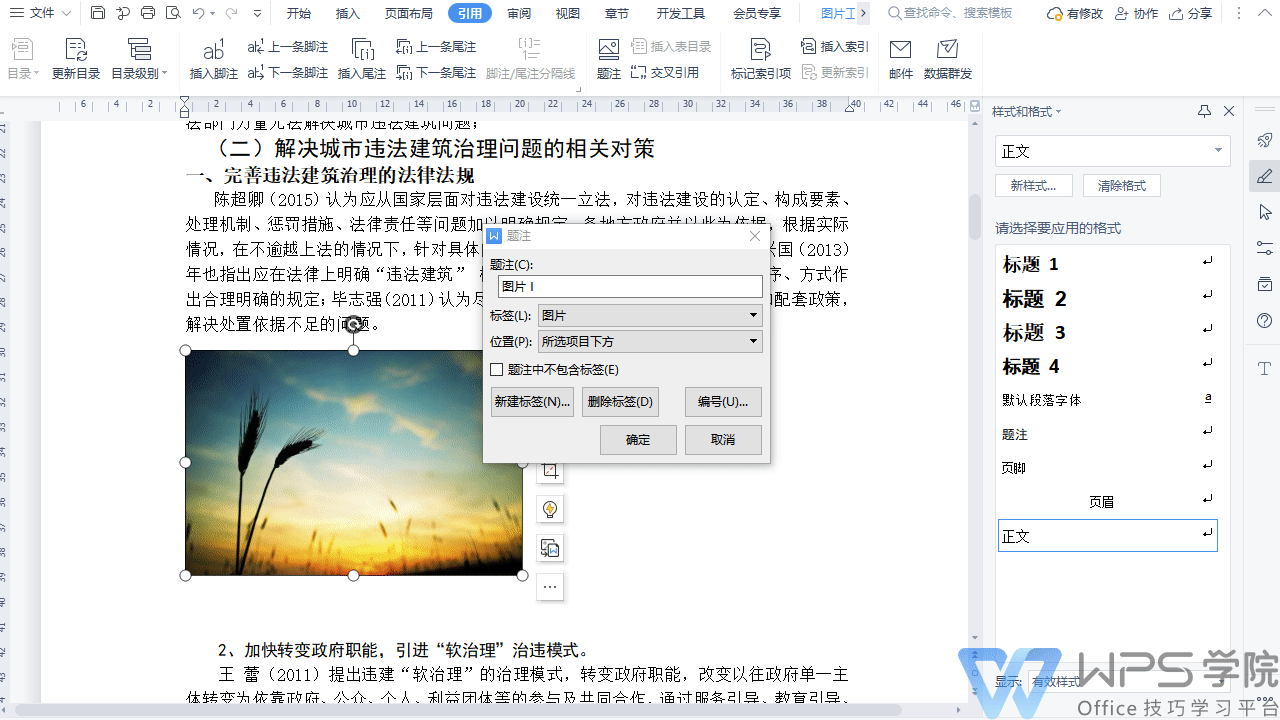The image size is (1280, 720).
Task: Click the sliders properties icon in sidebar
Action: click(x=1265, y=248)
